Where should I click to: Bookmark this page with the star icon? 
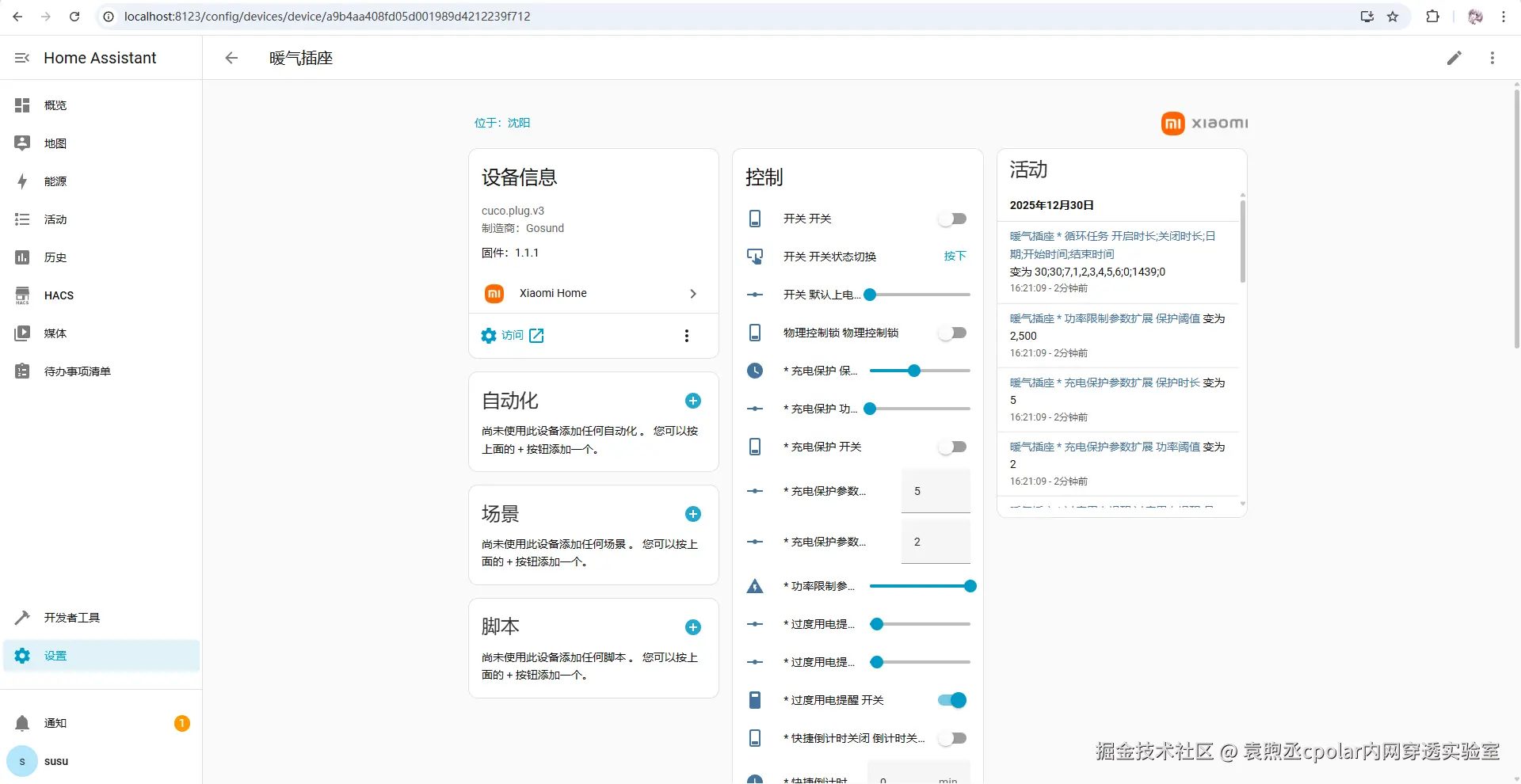[x=1393, y=17]
